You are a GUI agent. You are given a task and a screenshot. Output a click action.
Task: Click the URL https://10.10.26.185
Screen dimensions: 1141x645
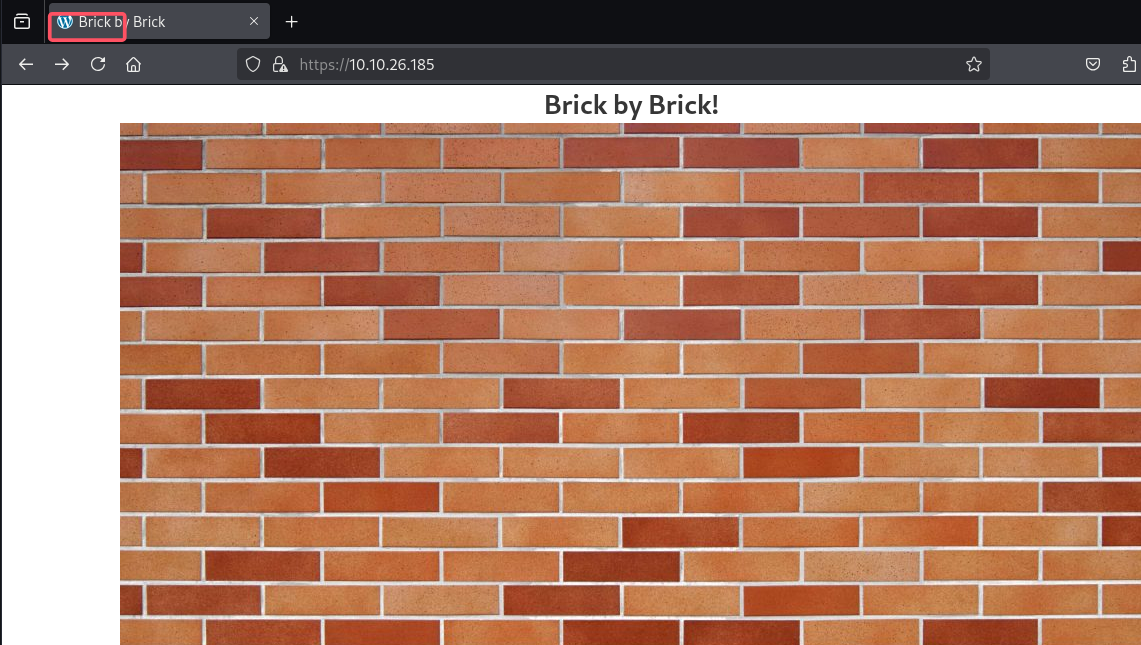pyautogui.click(x=366, y=64)
